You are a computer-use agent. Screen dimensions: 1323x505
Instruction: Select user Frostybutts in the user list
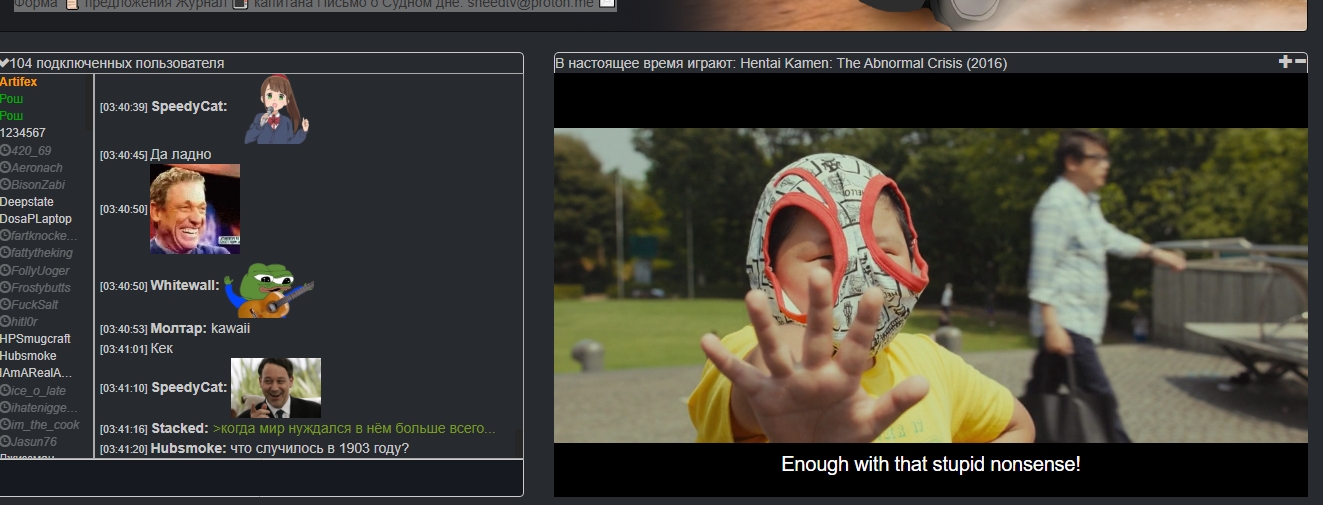tap(41, 287)
